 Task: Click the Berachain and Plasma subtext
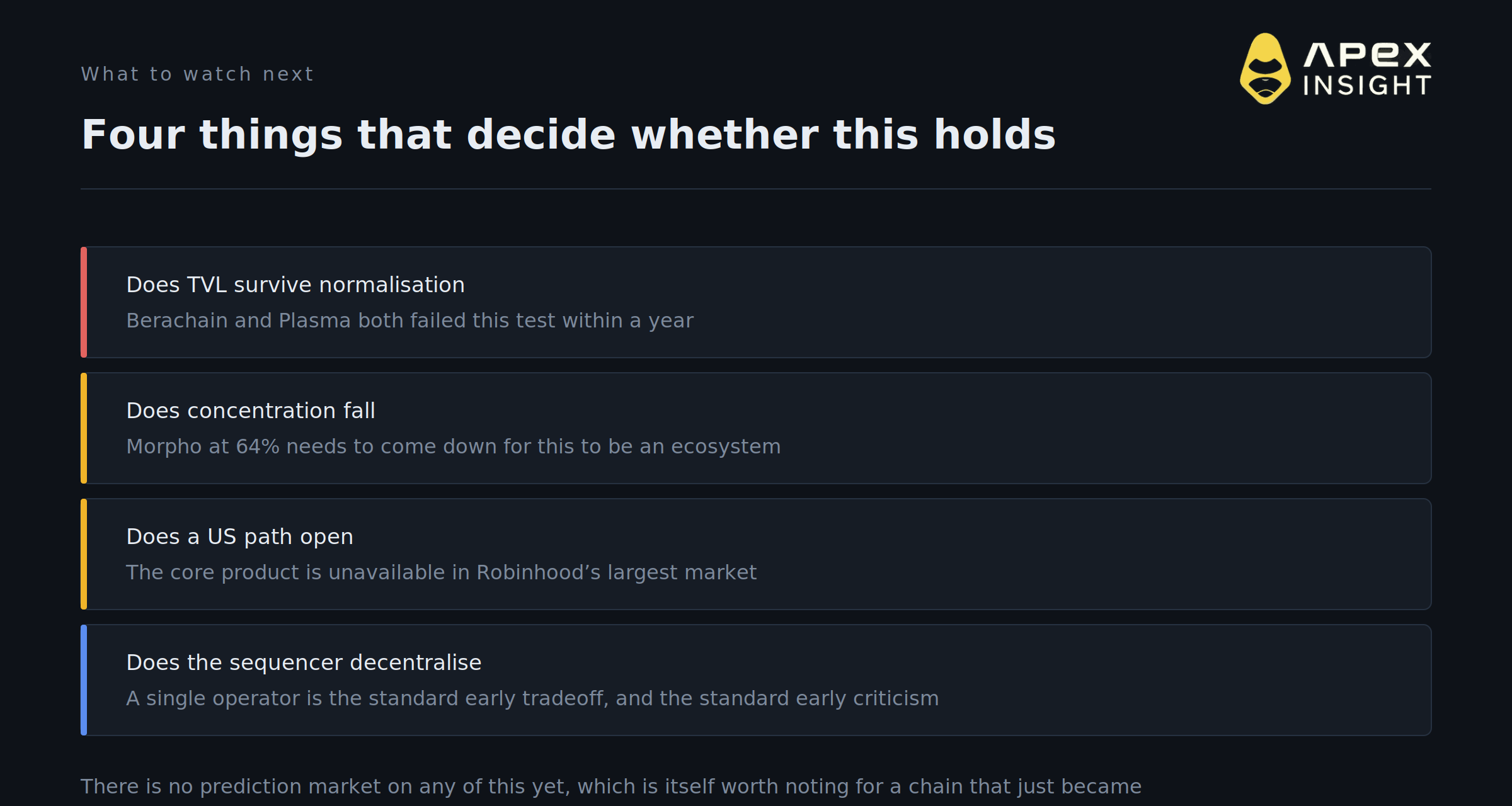[409, 321]
